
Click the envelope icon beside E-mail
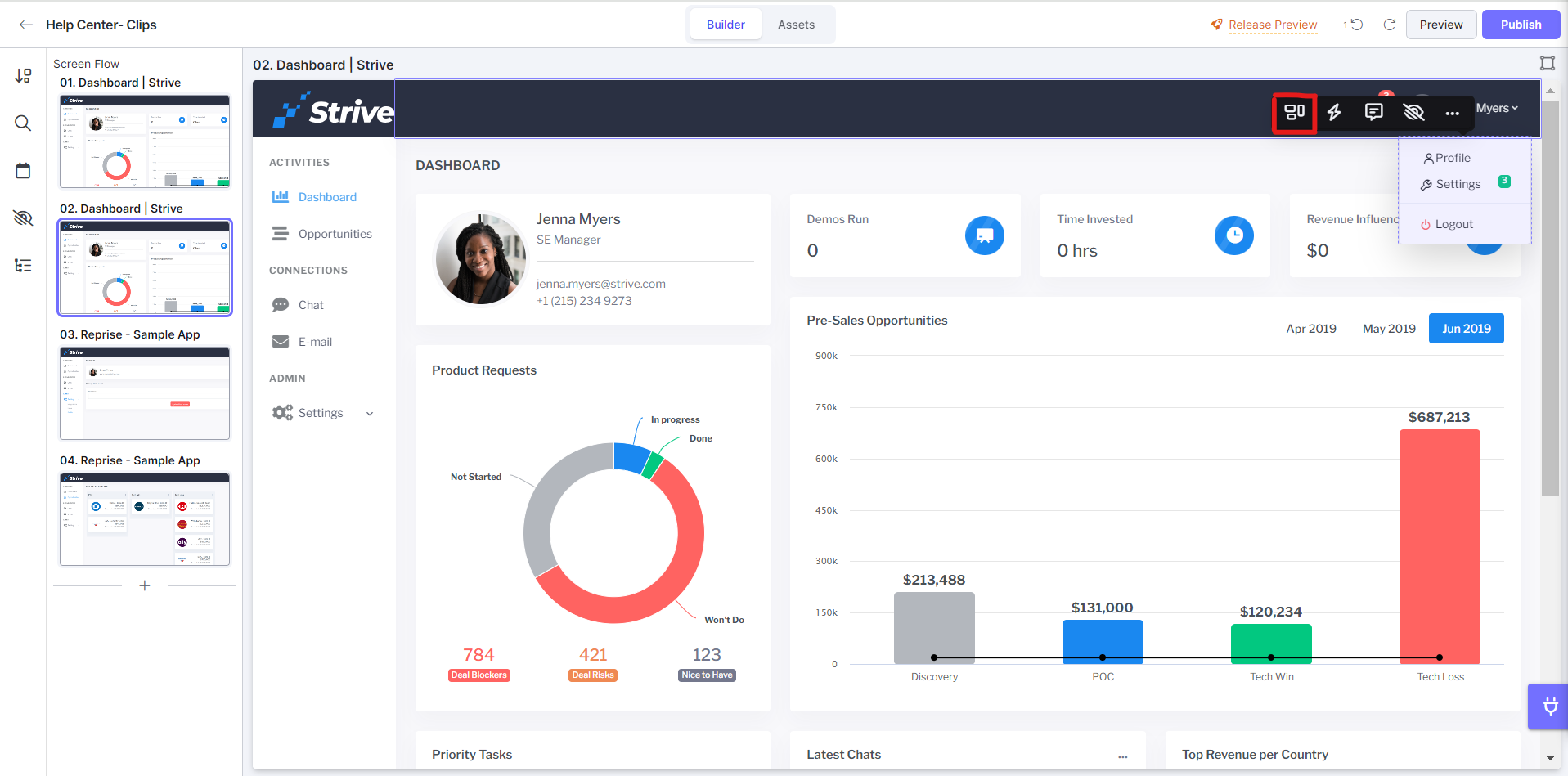pos(281,342)
